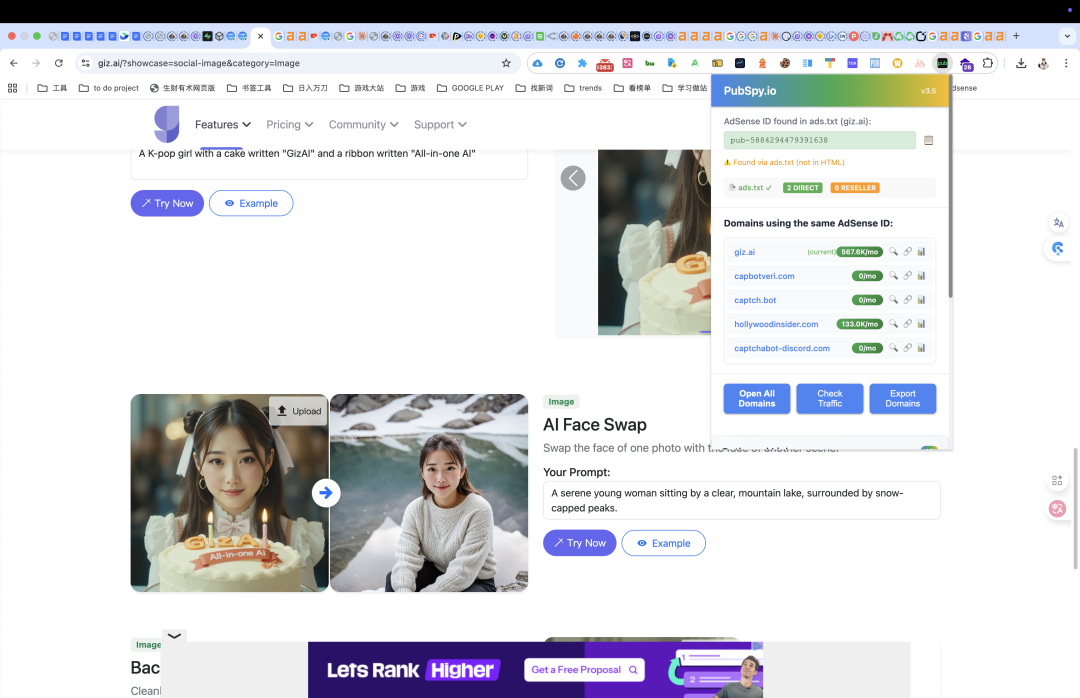Reload the page

(59, 63)
